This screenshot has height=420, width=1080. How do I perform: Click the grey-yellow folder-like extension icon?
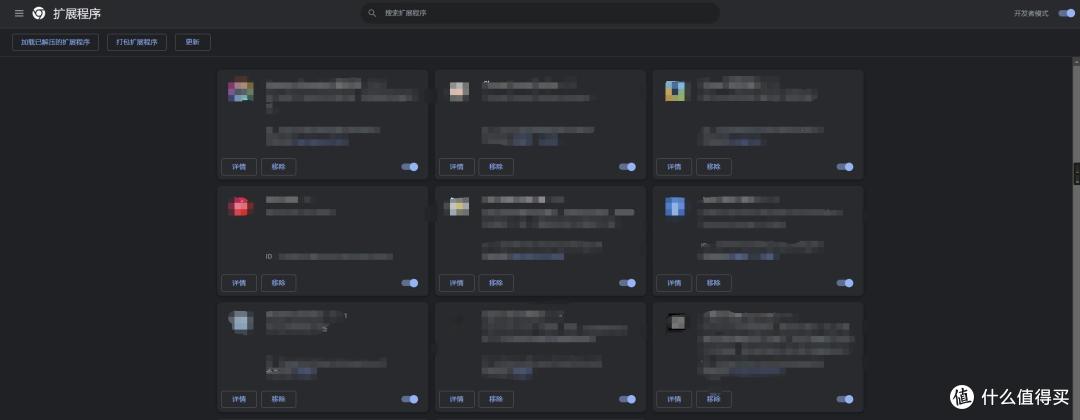coord(459,206)
